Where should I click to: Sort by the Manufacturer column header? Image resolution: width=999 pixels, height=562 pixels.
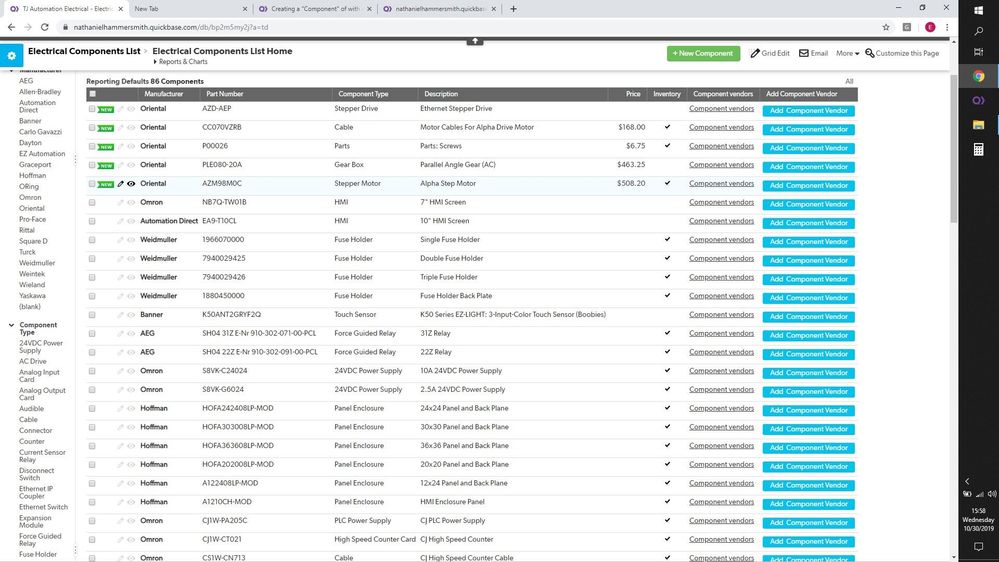164,94
